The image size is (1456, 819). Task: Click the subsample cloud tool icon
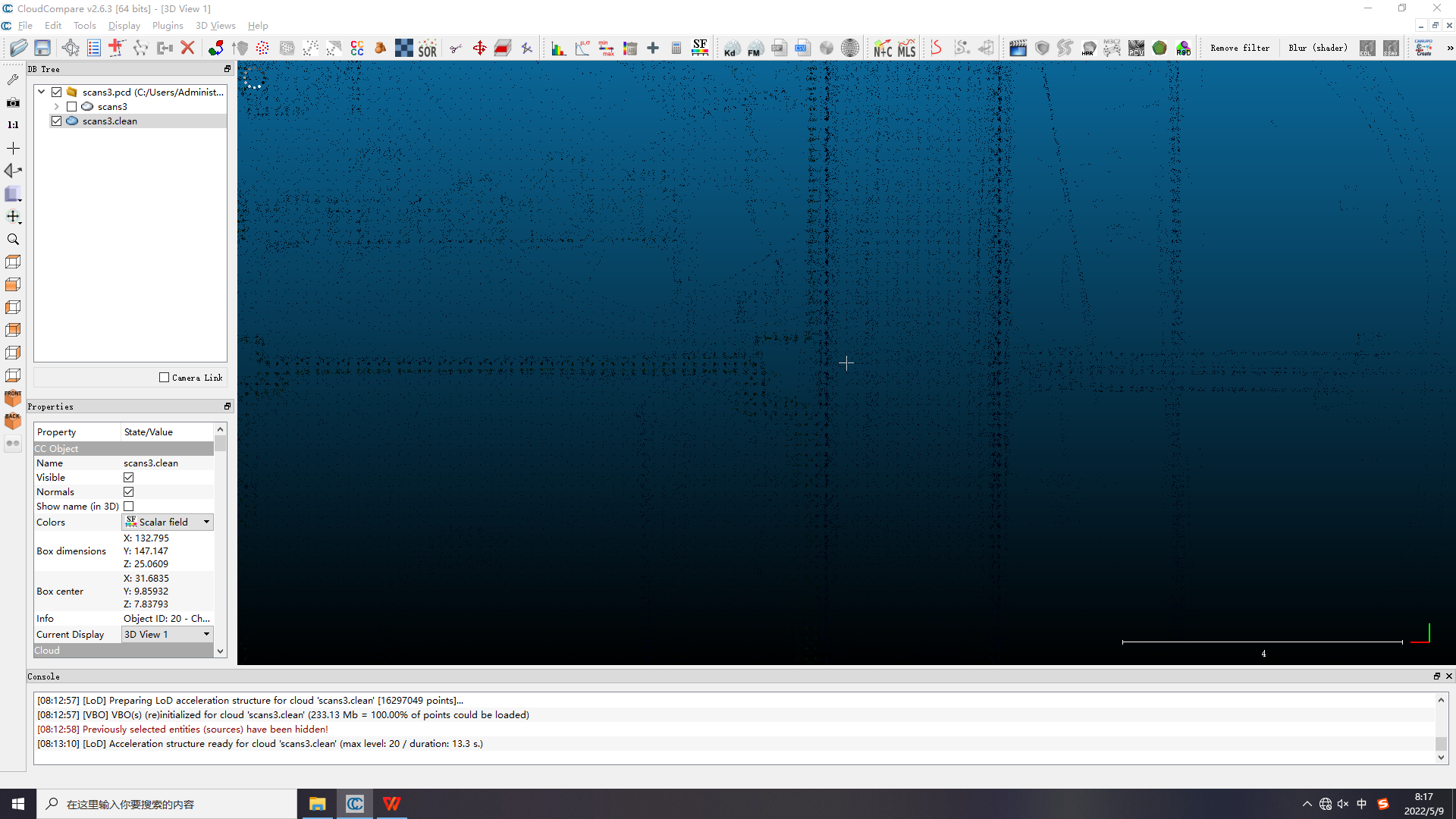tap(310, 48)
